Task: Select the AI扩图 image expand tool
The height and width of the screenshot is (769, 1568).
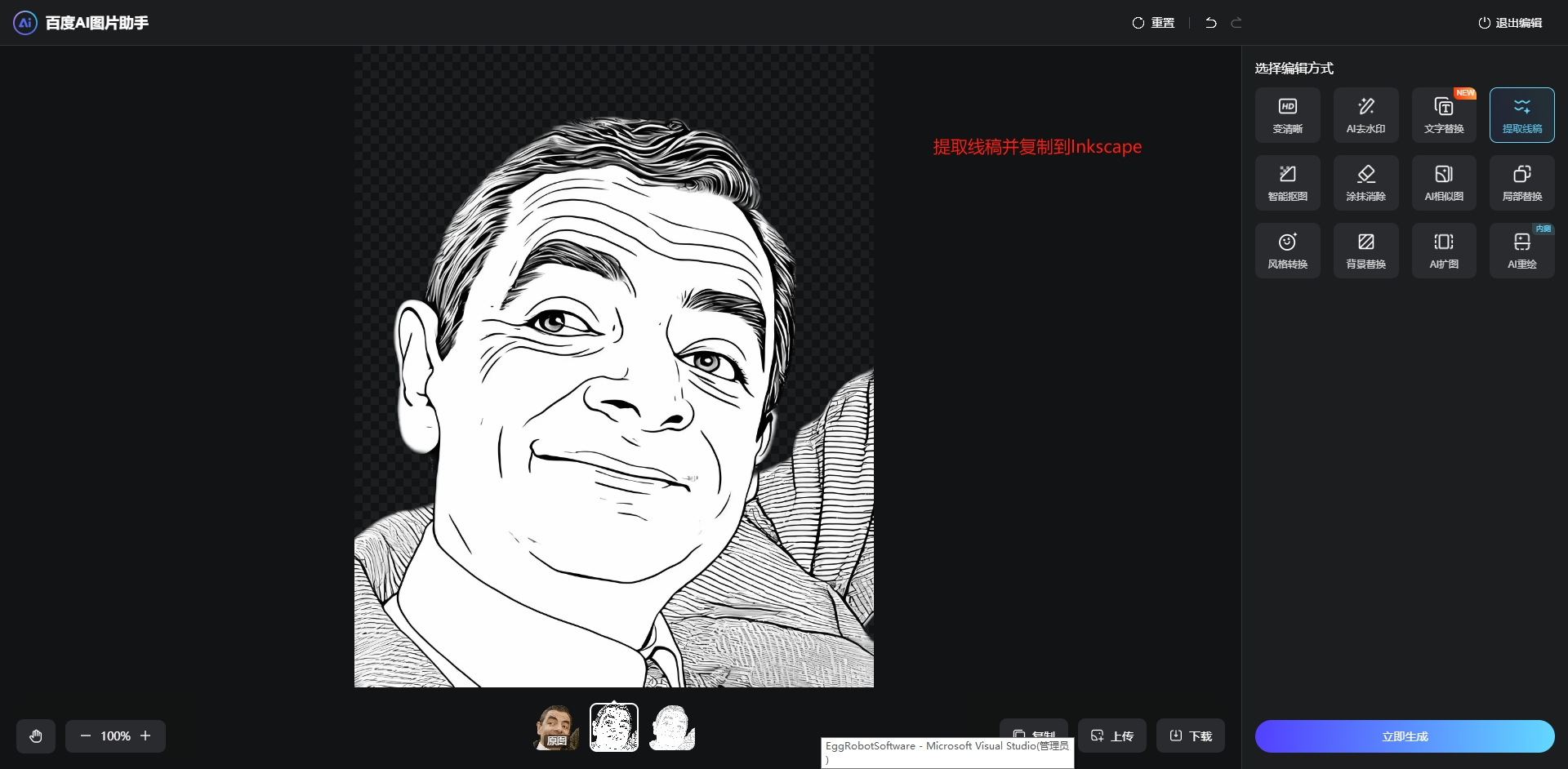Action: (x=1443, y=251)
